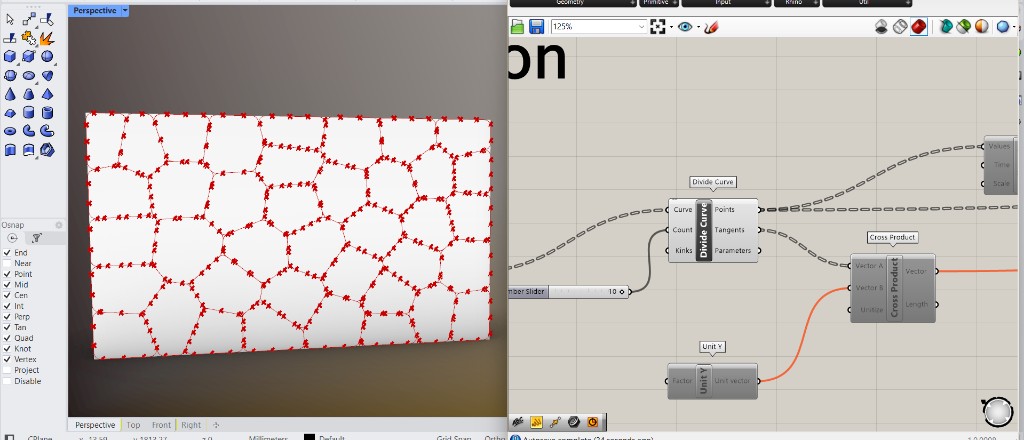
Task: Click the Explode (orange burst) tool
Action: (x=46, y=39)
